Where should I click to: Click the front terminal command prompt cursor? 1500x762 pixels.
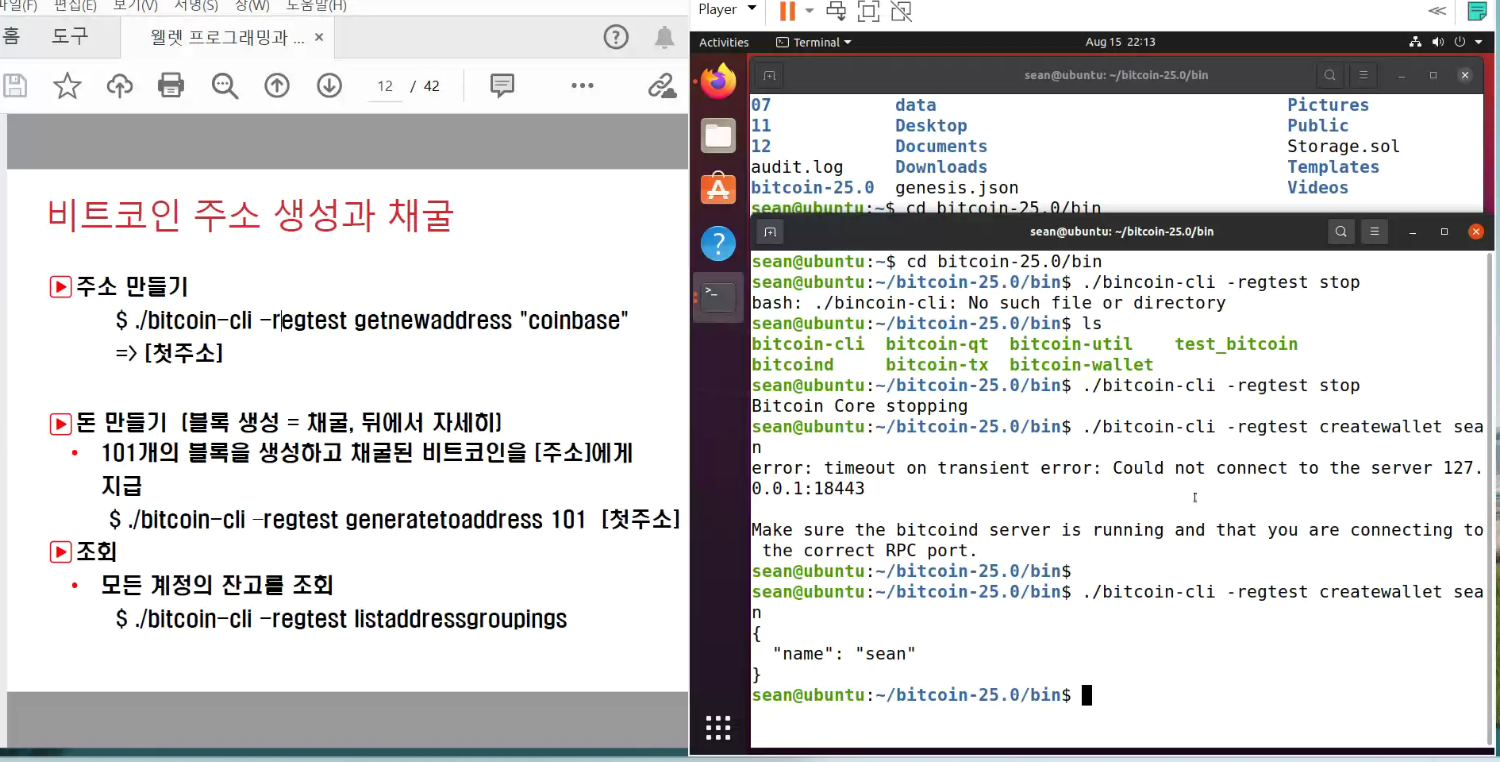[1086, 695]
